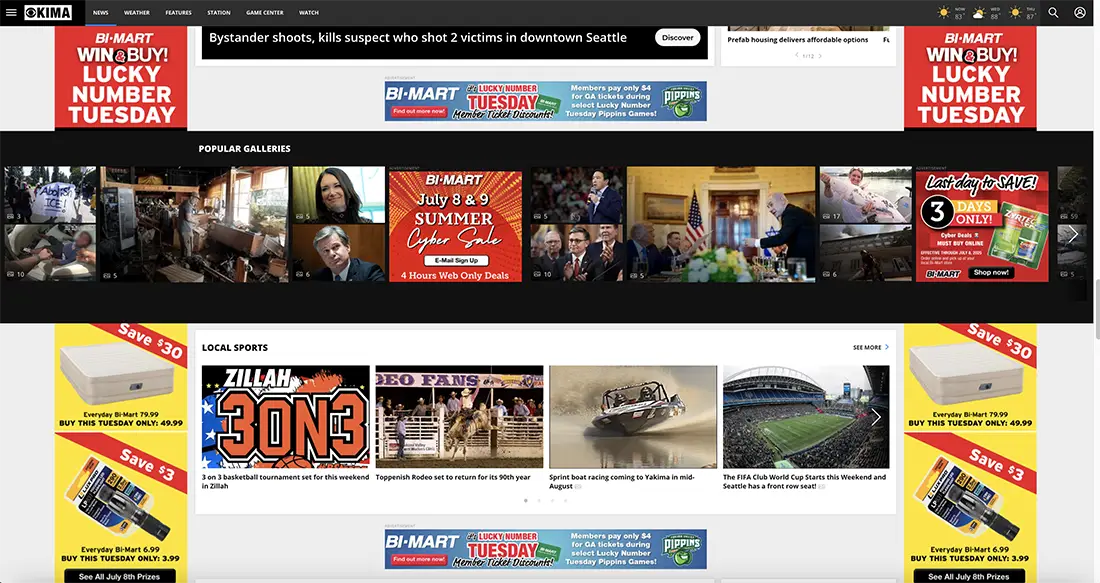Viewport: 1100px width, 583px height.
Task: Click the left Win & Buy Lucky Number ad
Action: [x=121, y=77]
